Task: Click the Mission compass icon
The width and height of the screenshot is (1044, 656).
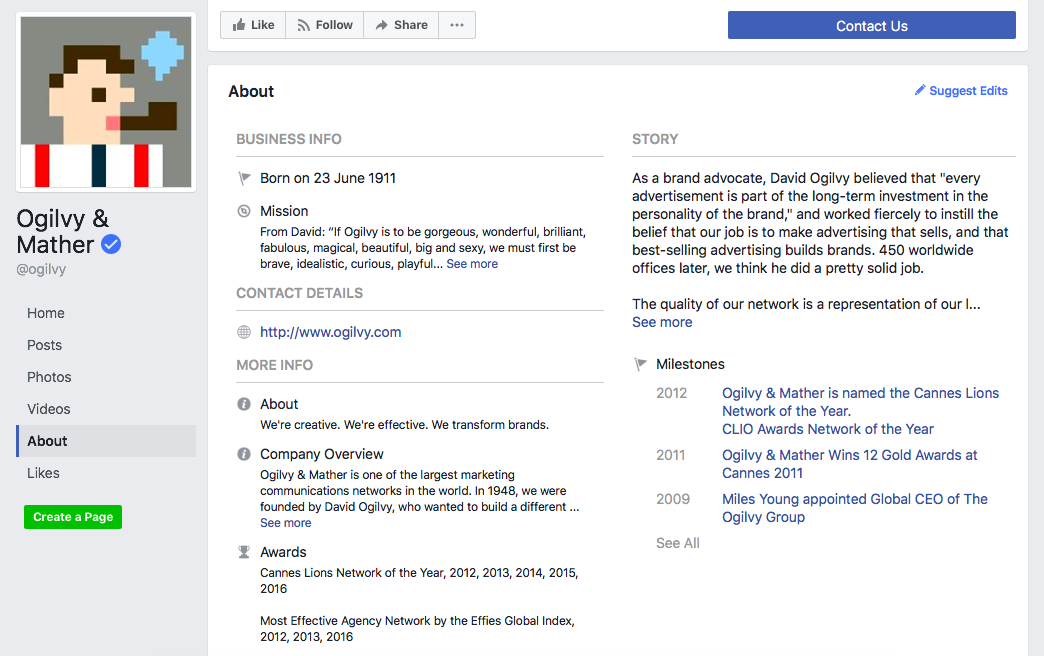Action: tap(244, 211)
